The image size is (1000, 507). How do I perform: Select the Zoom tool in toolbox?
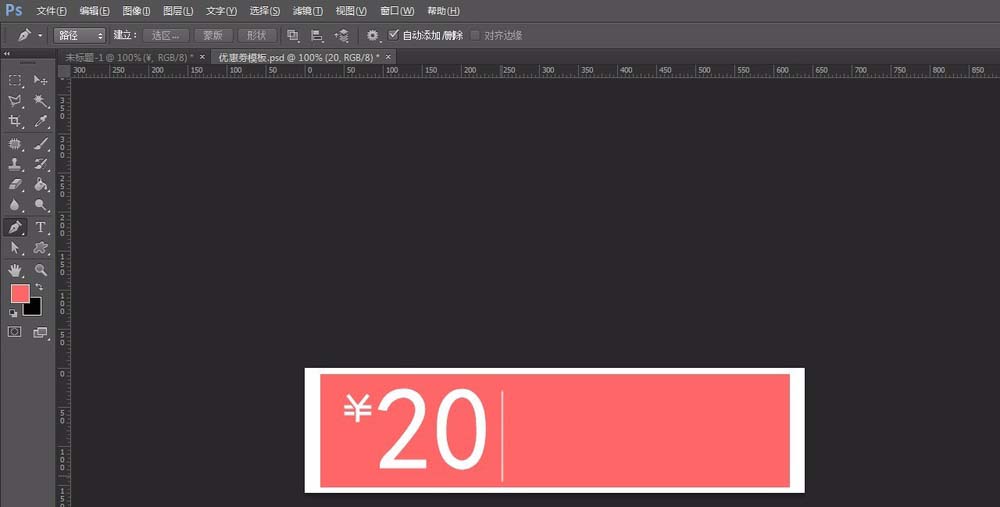41,270
